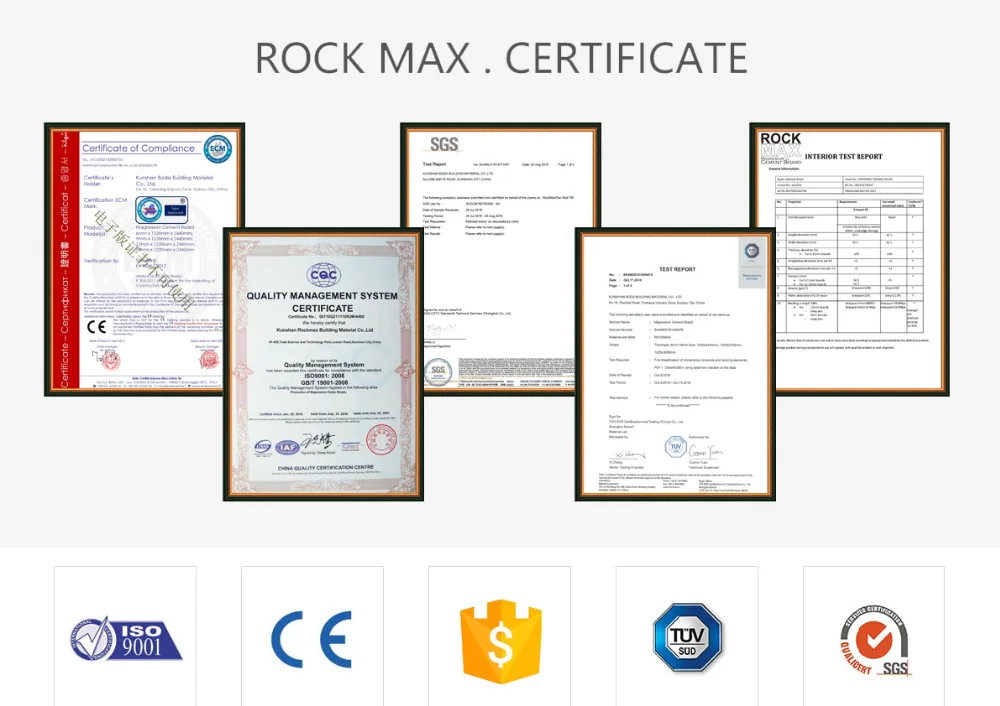
Task: Open the Rock Max Interior Test Report
Action: pyautogui.click(x=849, y=259)
